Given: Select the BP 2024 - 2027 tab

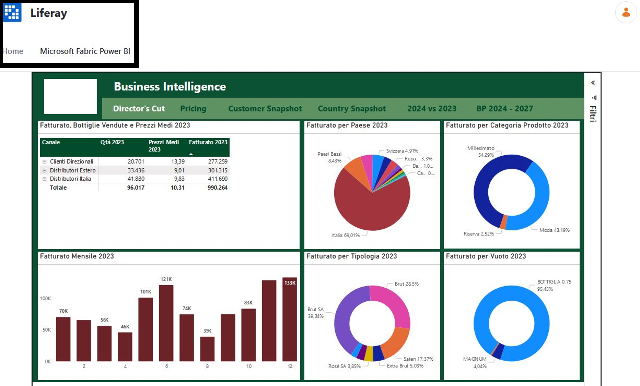Looking at the screenshot, I should (x=504, y=109).
